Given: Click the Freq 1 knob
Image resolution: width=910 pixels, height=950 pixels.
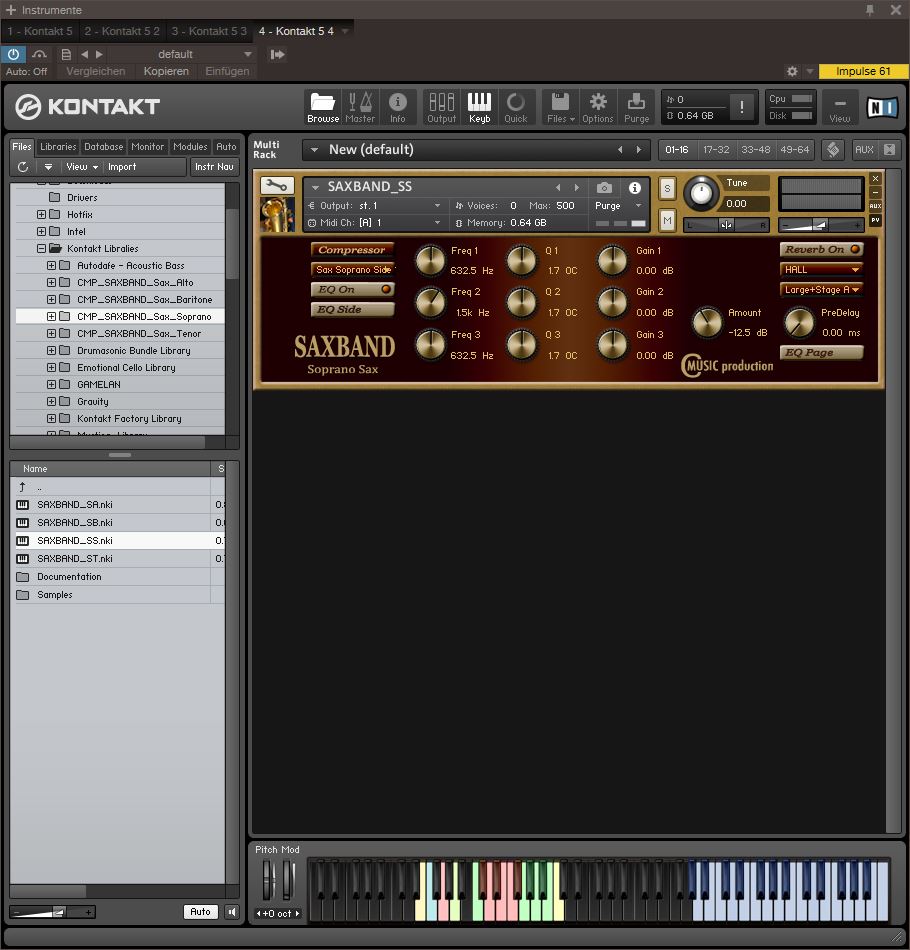Looking at the screenshot, I should click(x=430, y=261).
